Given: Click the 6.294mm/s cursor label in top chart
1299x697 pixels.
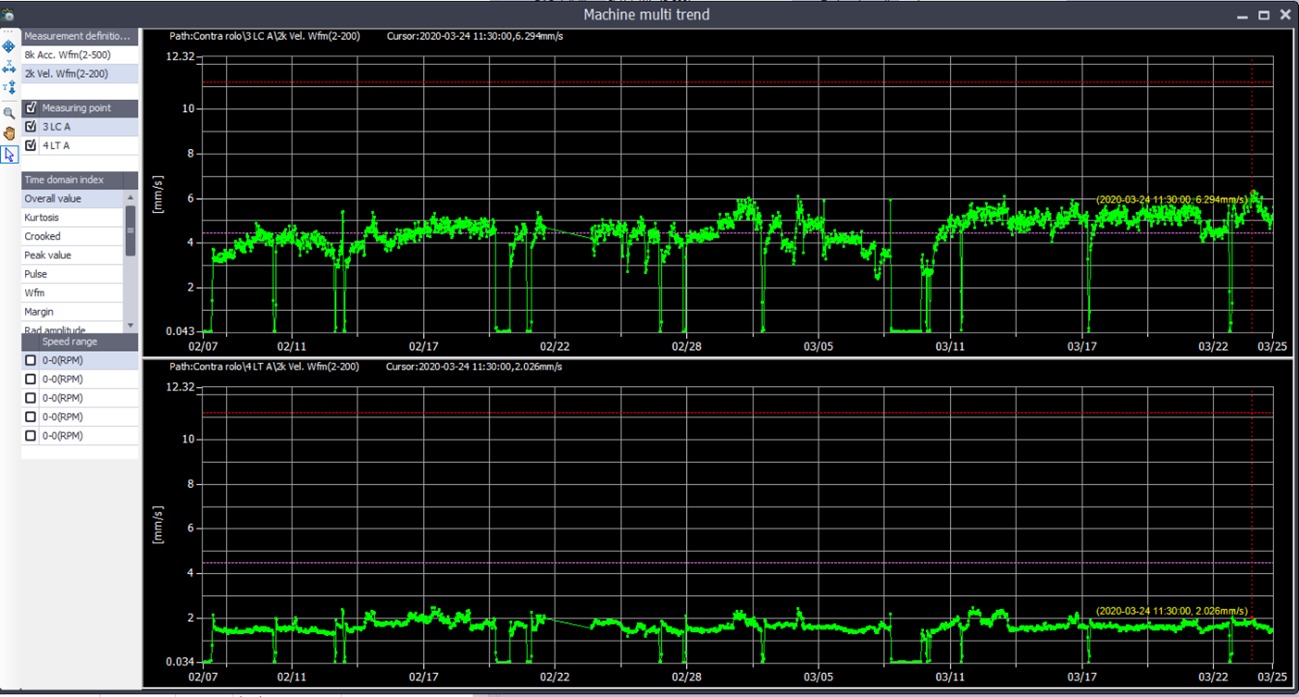Looking at the screenshot, I should [1171, 199].
